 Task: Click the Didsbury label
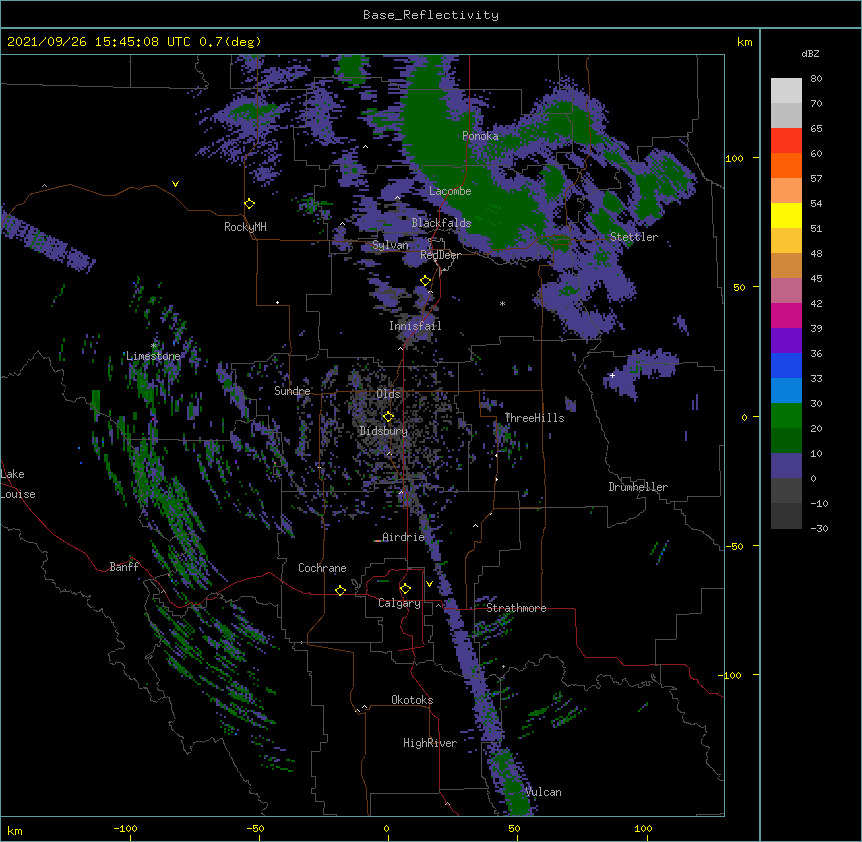(x=383, y=431)
